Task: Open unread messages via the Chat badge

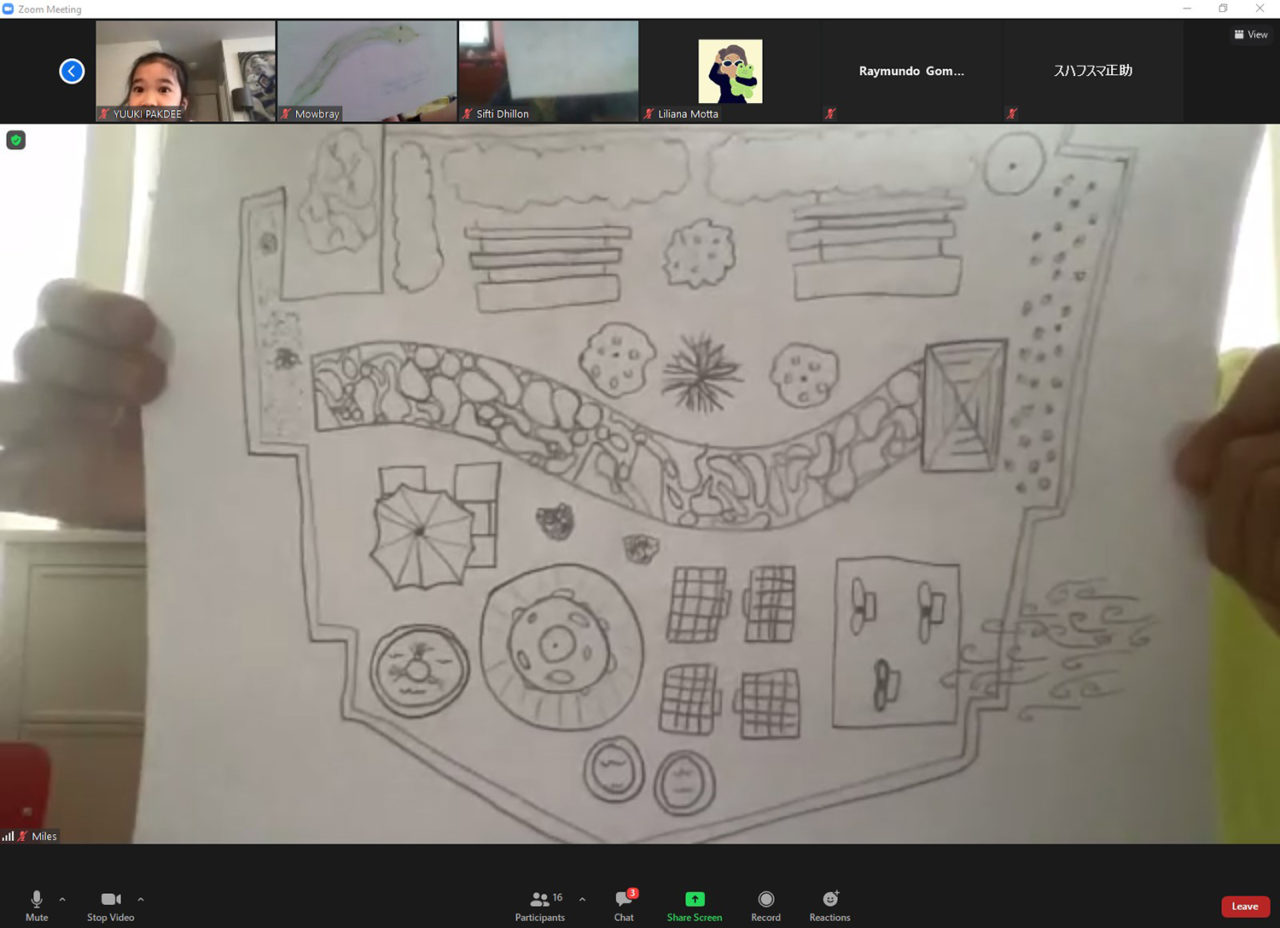Action: pyautogui.click(x=632, y=895)
